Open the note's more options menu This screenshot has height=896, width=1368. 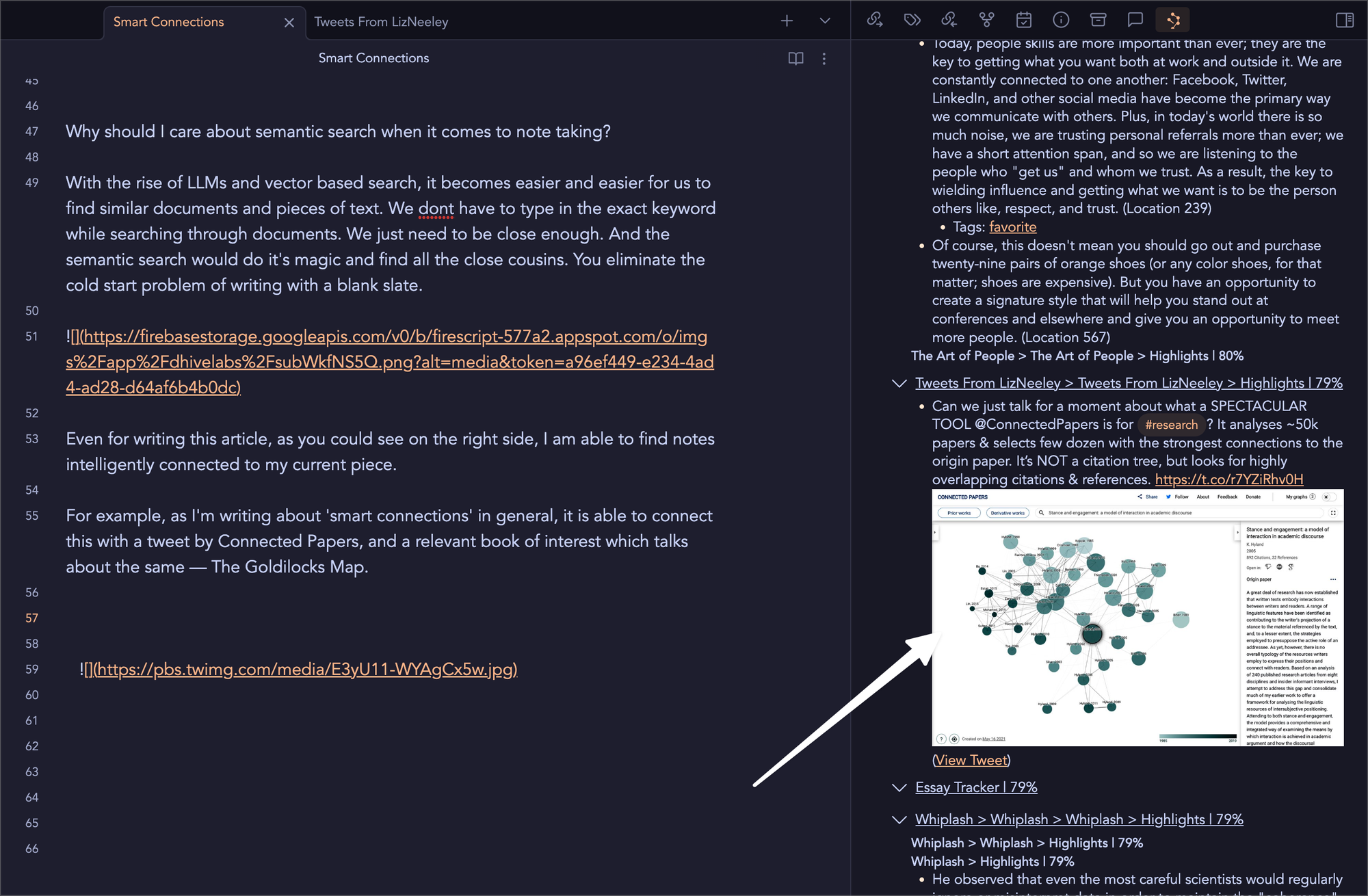tap(824, 59)
